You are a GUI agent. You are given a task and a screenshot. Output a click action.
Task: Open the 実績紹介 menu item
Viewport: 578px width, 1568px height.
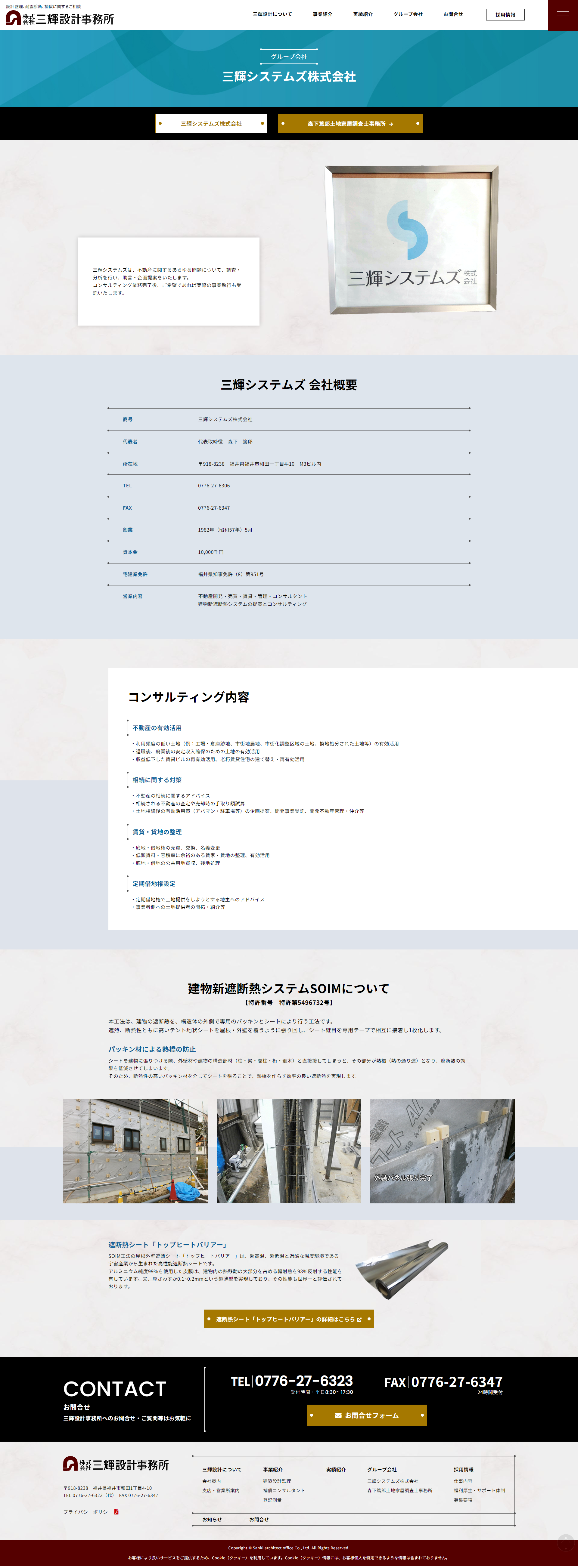362,14
